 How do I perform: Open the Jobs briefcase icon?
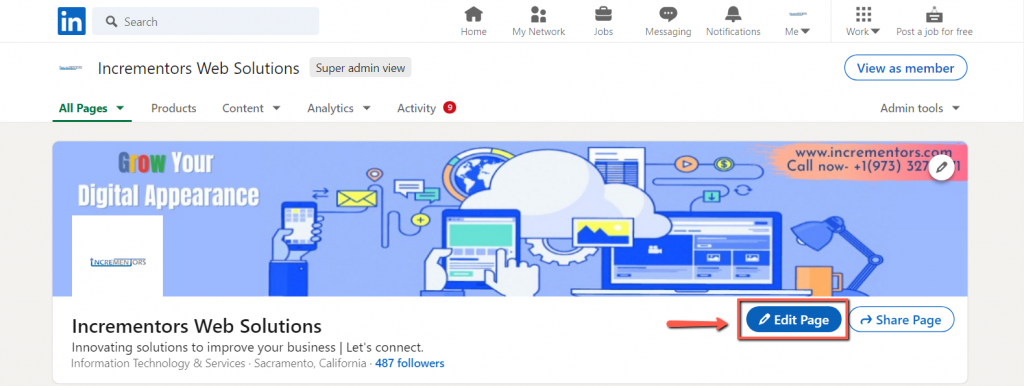603,22
